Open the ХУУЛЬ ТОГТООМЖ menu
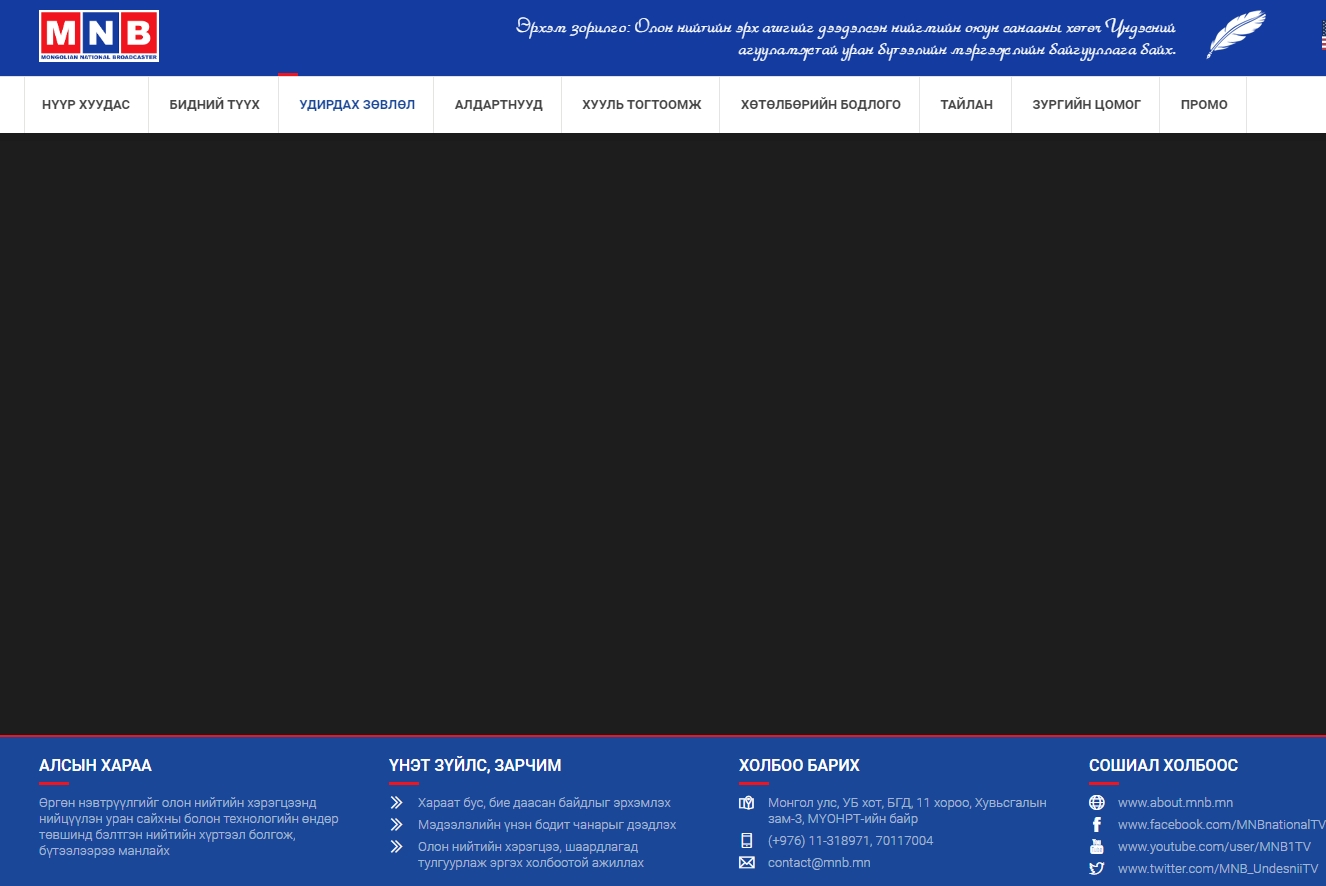The image size is (1326, 886). coord(642,104)
